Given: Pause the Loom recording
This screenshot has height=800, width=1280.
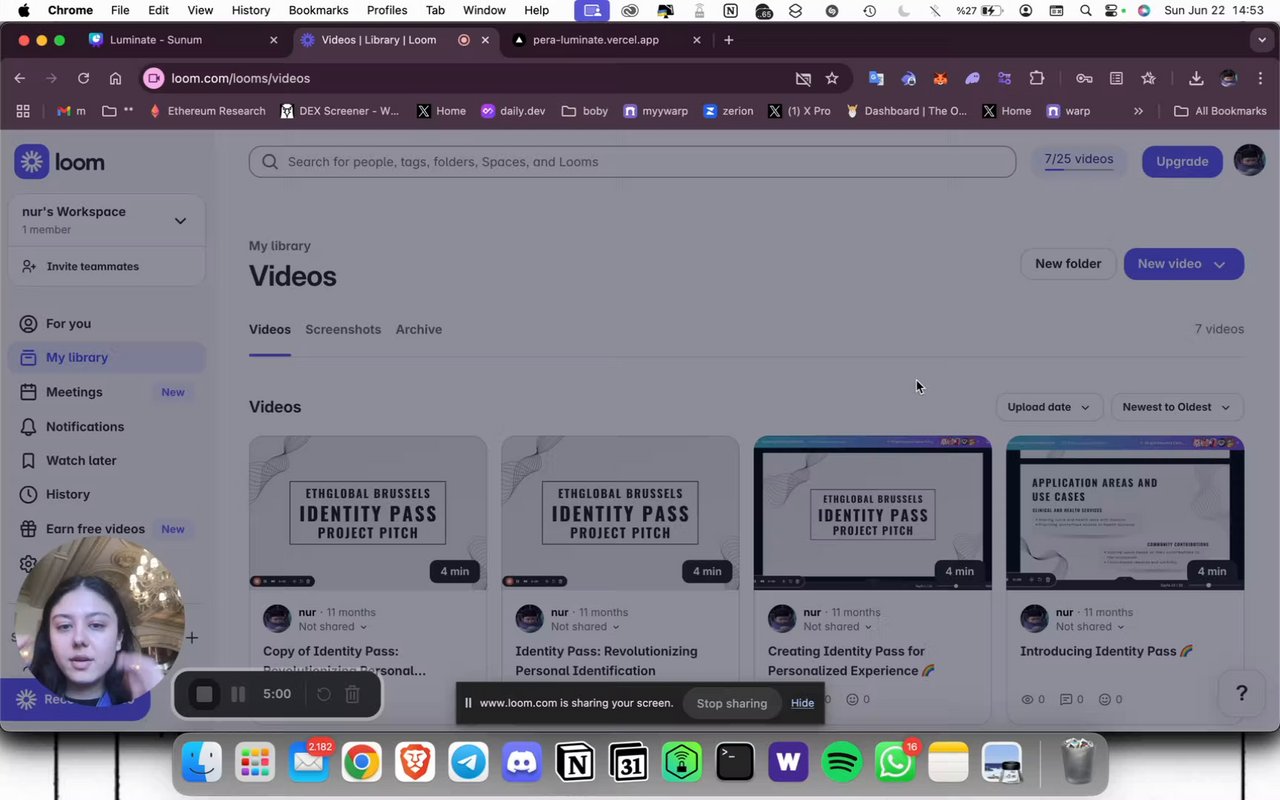Looking at the screenshot, I should [238, 694].
